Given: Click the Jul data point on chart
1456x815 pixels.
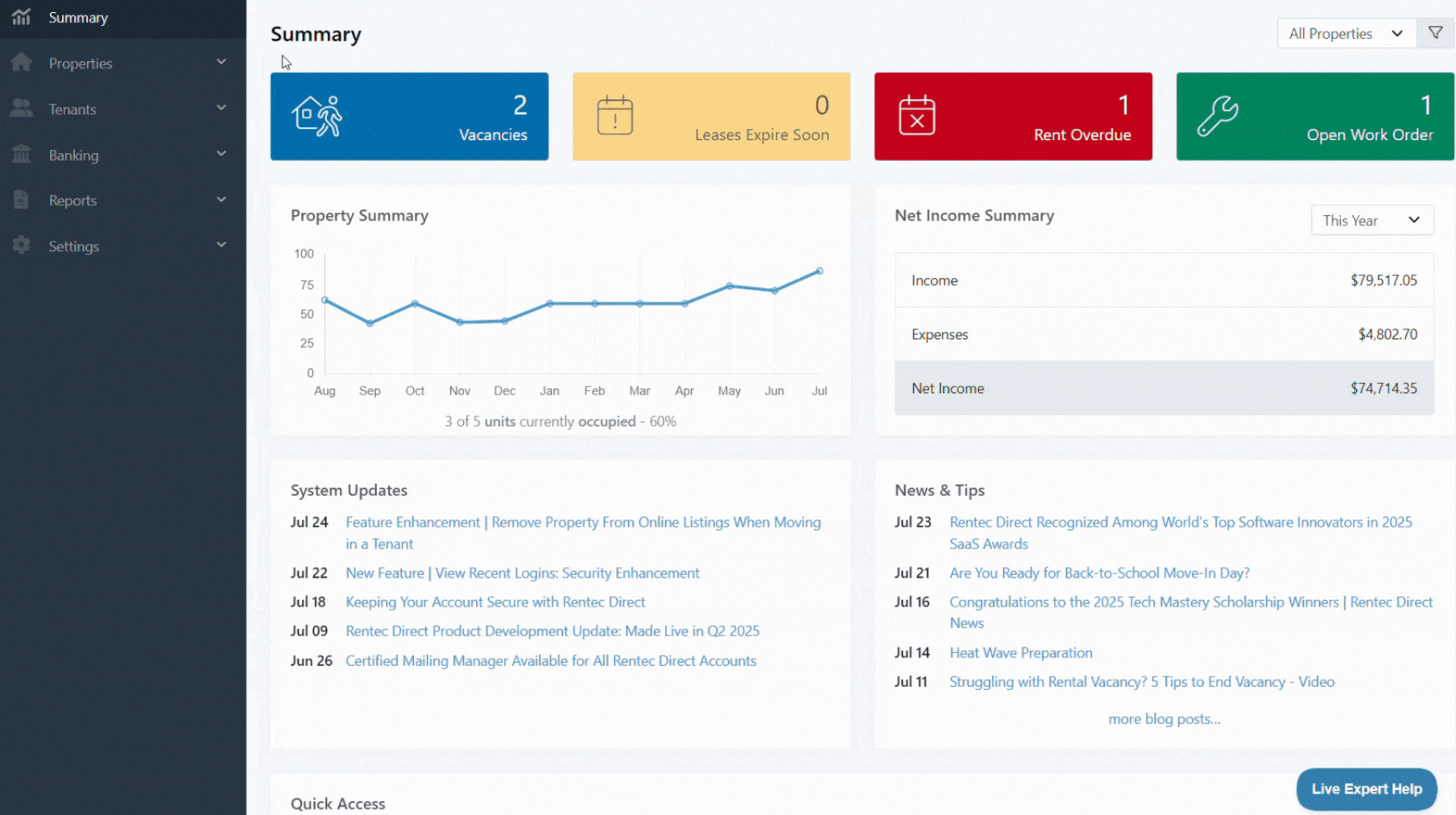Looking at the screenshot, I should click(x=820, y=271).
